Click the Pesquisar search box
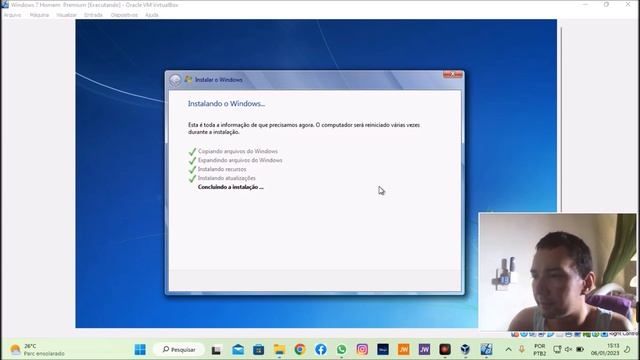The width and height of the screenshot is (640, 360). tap(179, 349)
